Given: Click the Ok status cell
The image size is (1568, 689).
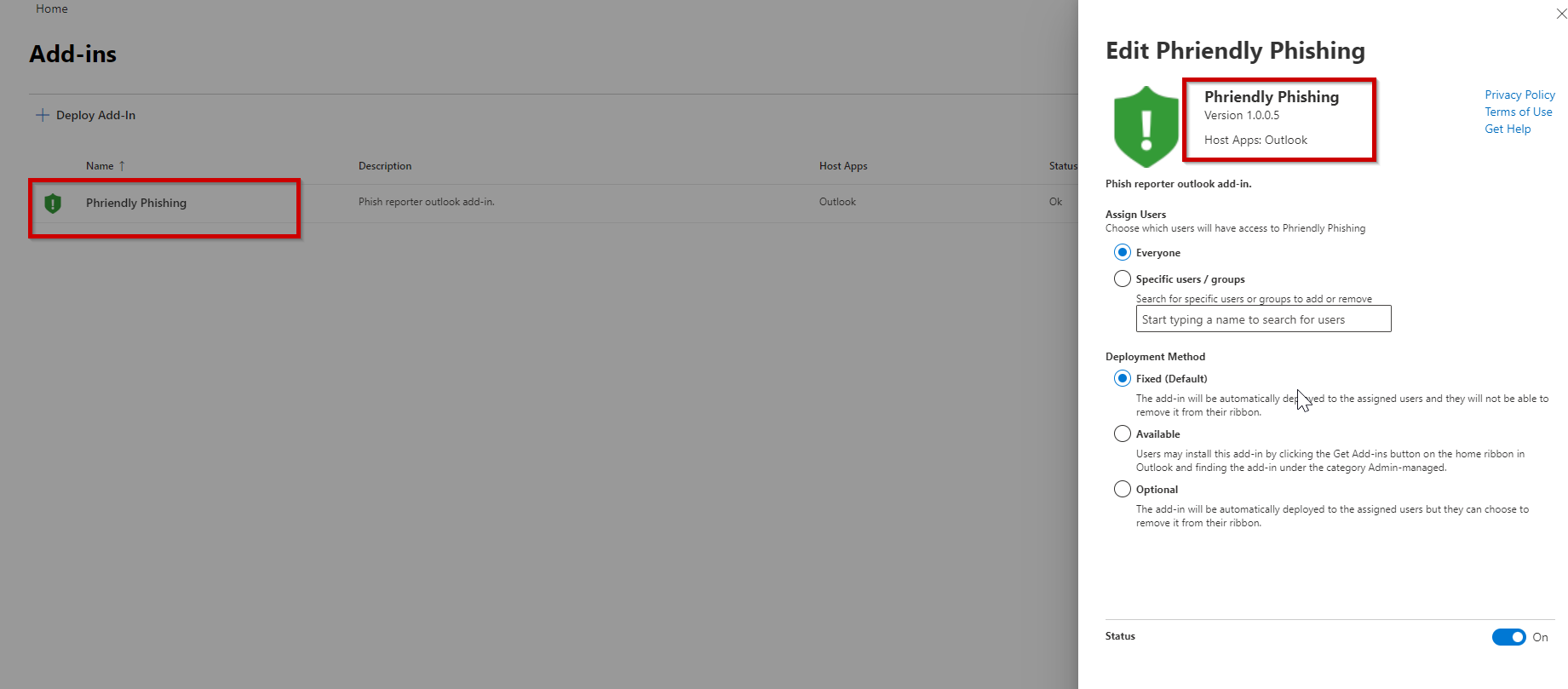Looking at the screenshot, I should [1055, 202].
